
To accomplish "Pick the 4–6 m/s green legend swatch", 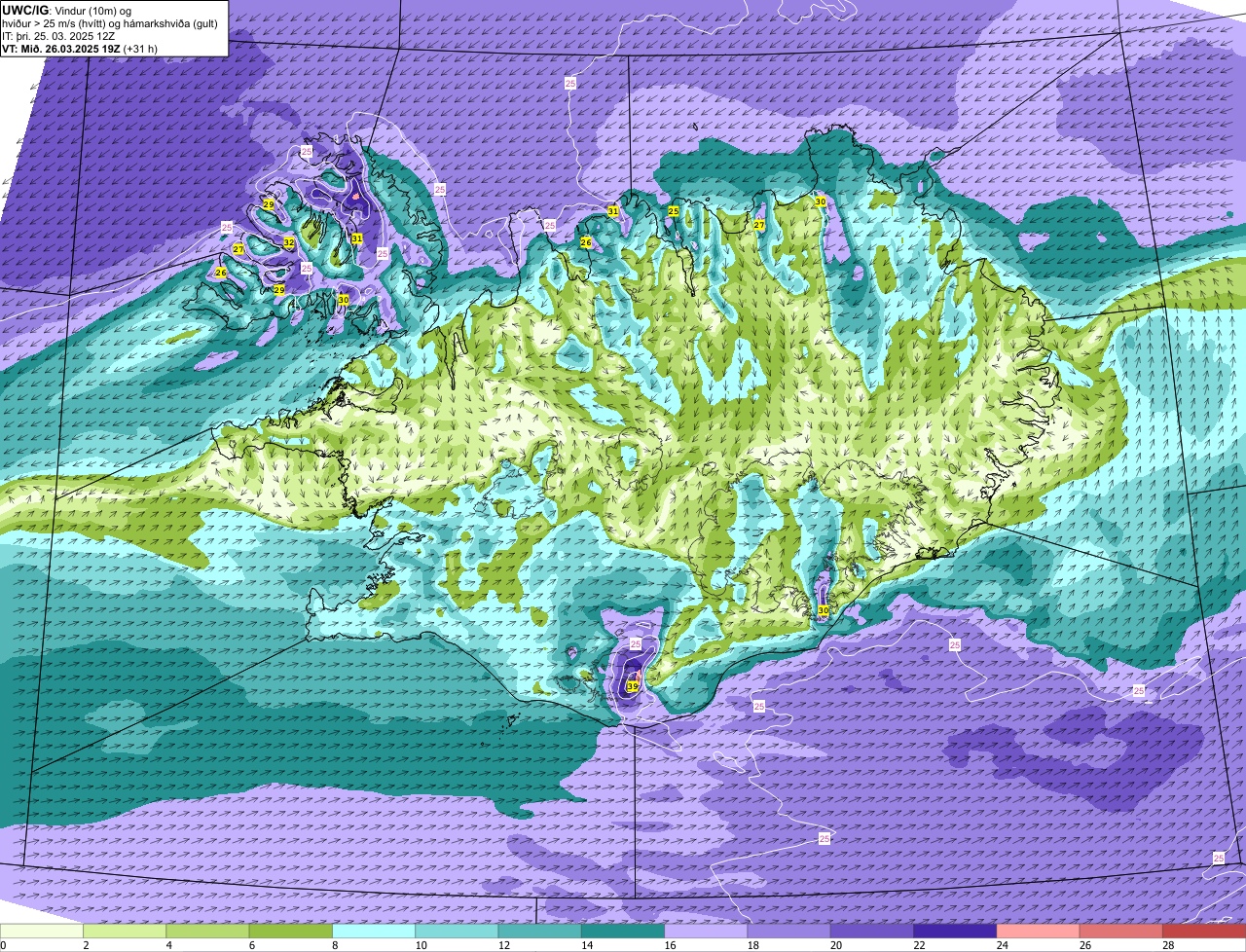I will [x=207, y=932].
